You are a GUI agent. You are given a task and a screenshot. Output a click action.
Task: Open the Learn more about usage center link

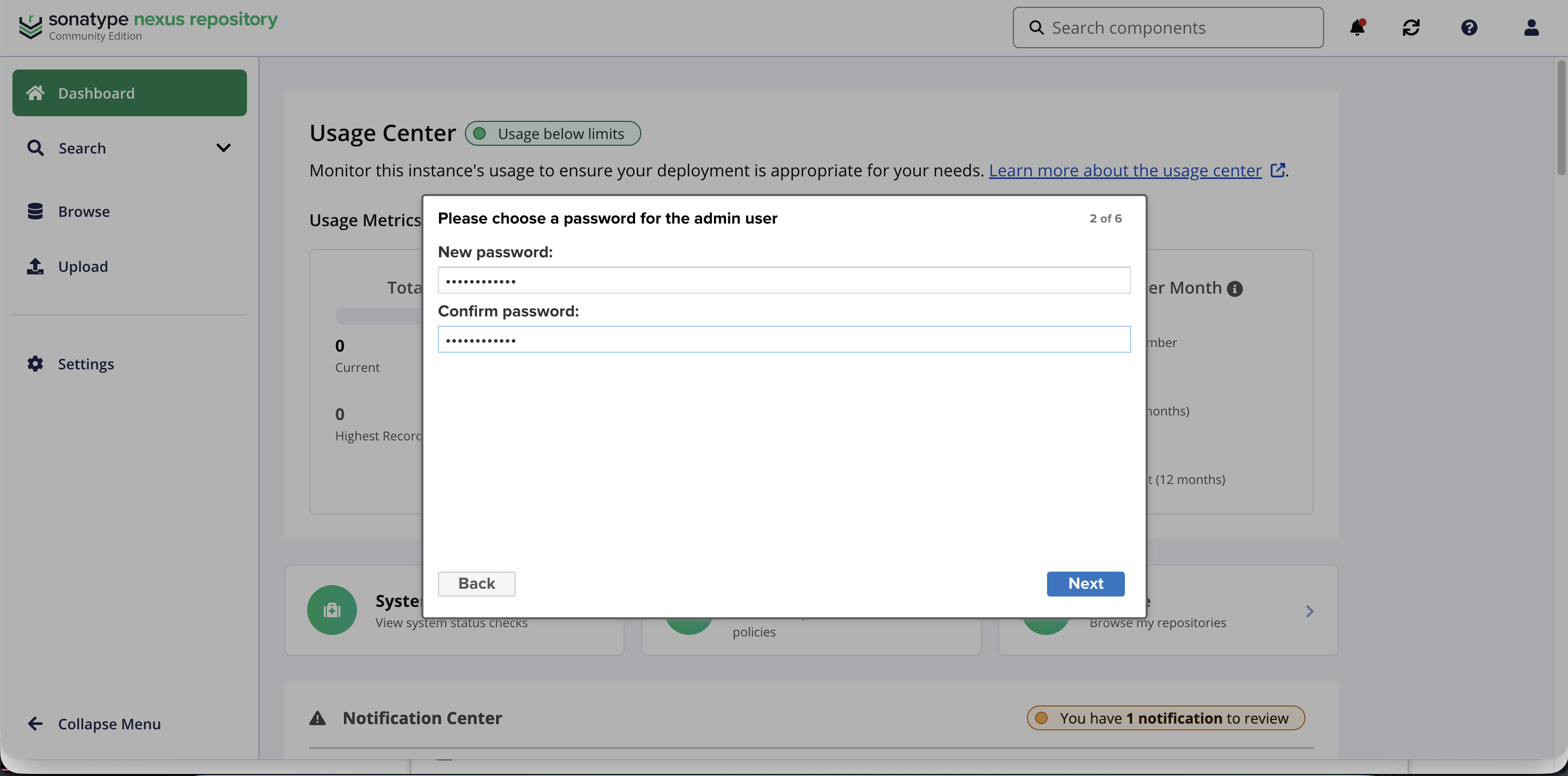[1125, 171]
